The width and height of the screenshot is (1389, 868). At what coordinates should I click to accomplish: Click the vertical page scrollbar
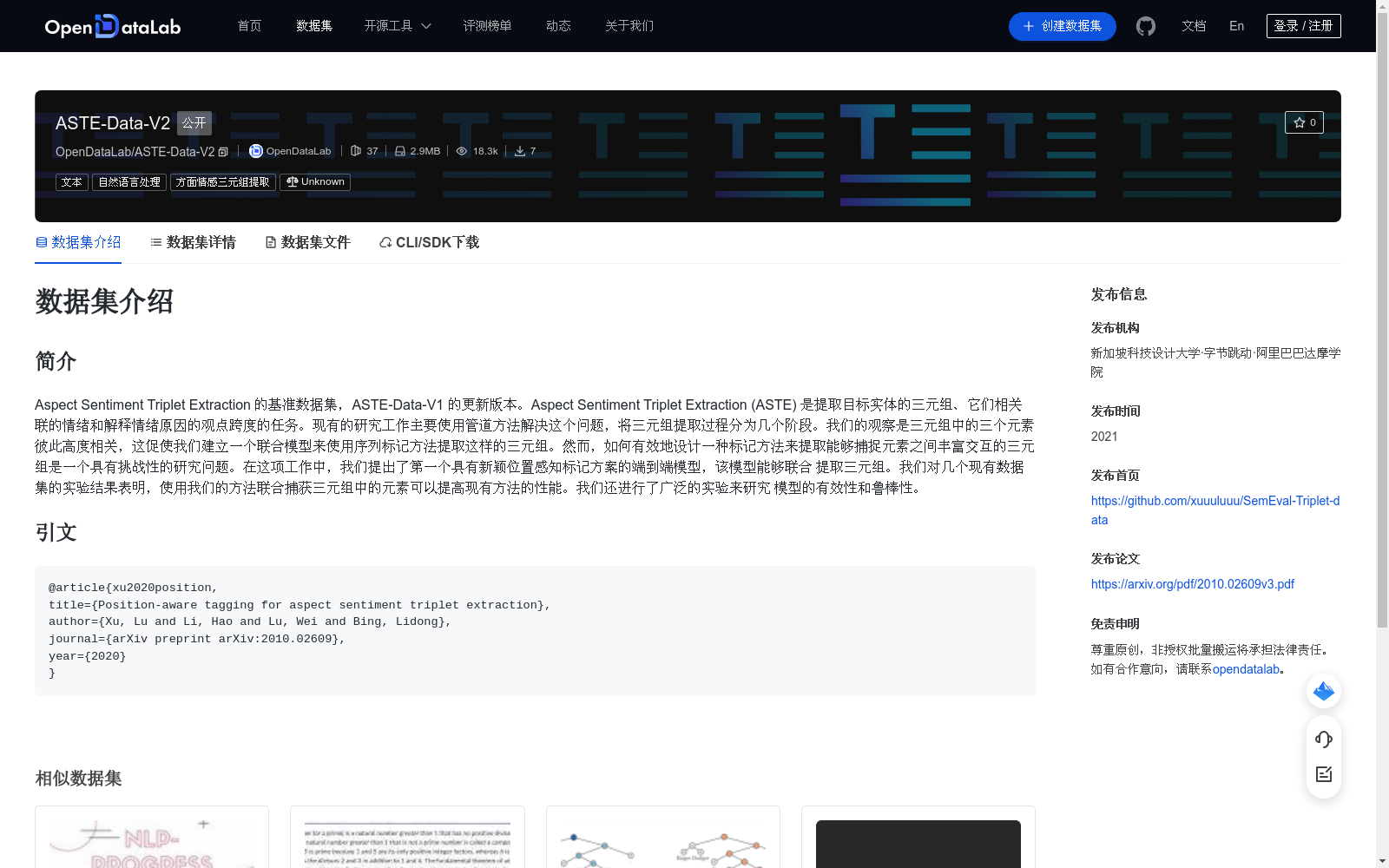tap(1382, 321)
